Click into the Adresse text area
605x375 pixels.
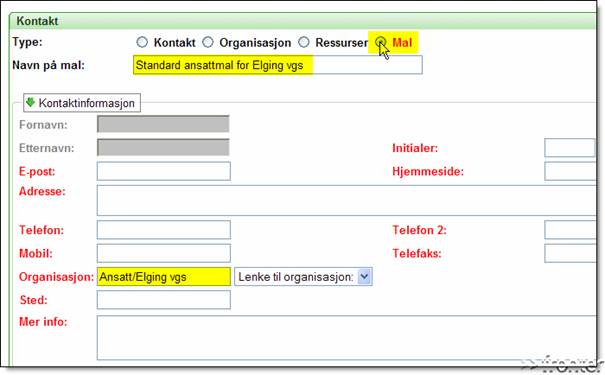click(346, 200)
